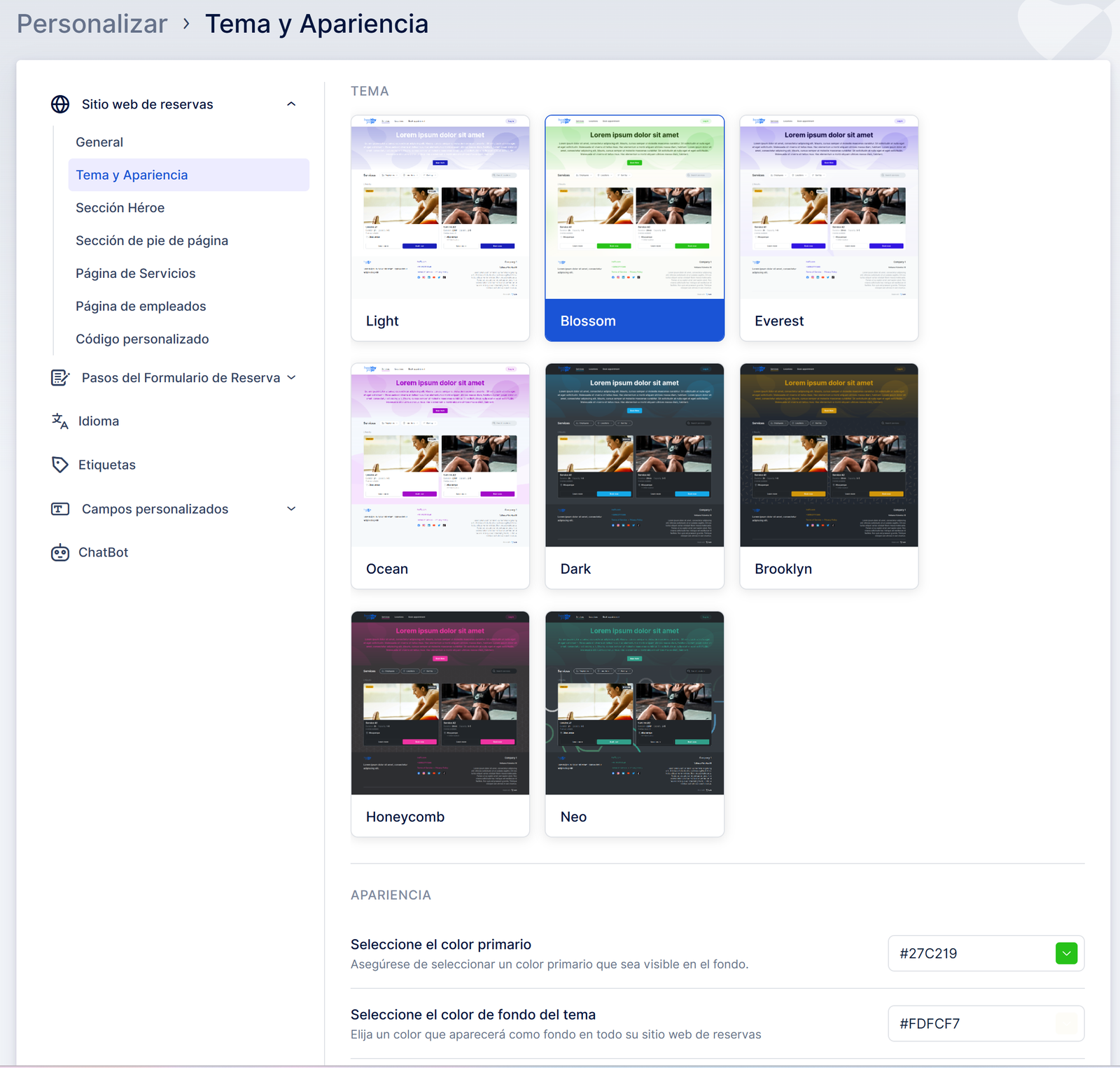Expand Pasos del Formulario de Reserva
1120x1068 pixels.
pyautogui.click(x=292, y=378)
